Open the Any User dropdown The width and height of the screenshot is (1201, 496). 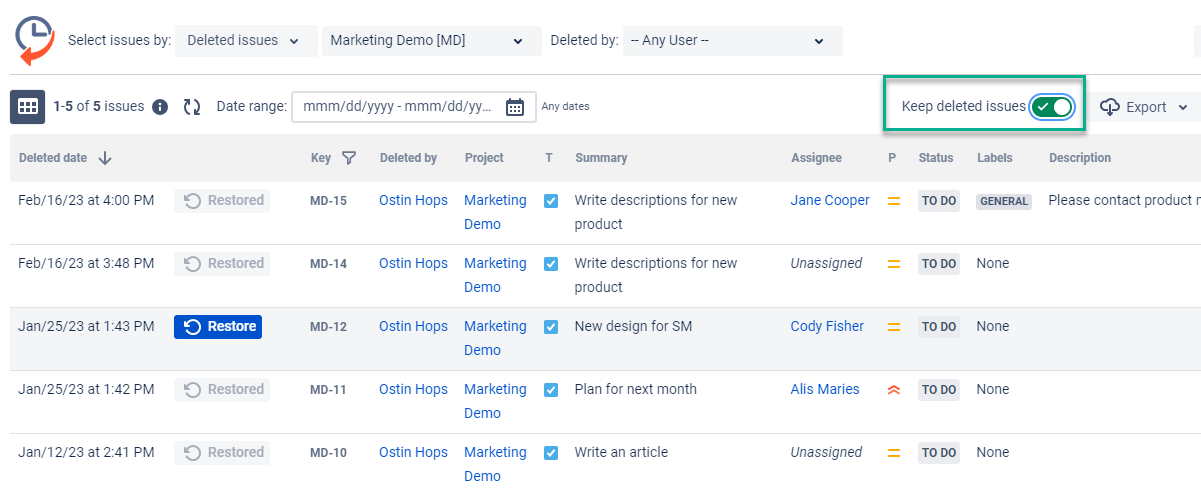click(731, 41)
